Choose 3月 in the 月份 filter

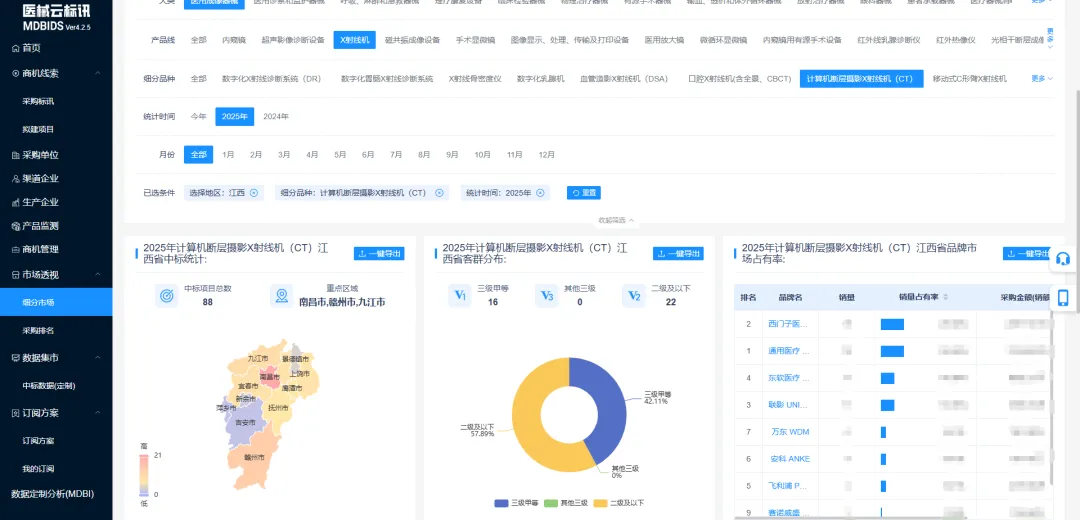(x=284, y=155)
